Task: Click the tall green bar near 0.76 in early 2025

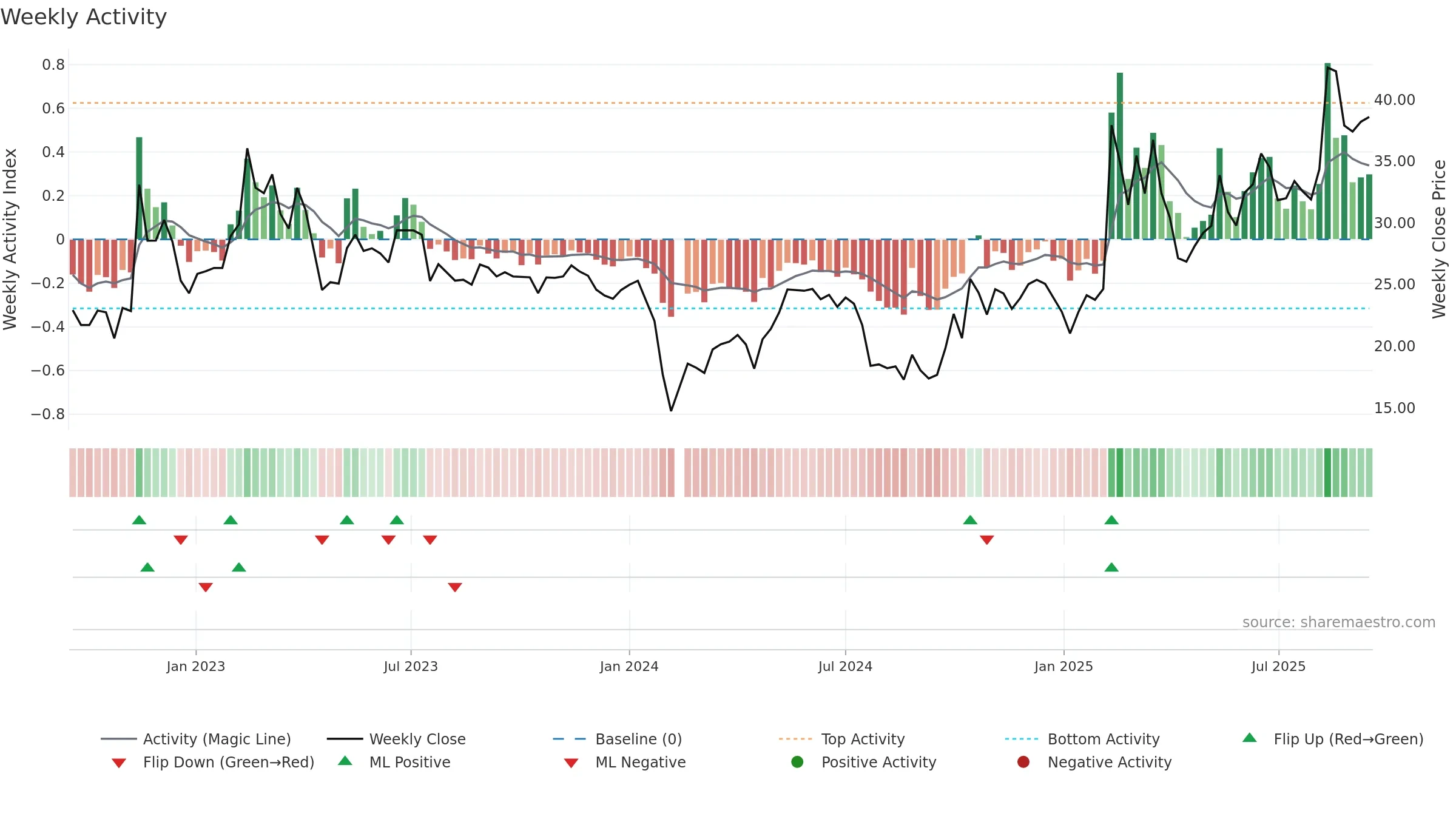Action: click(1120, 156)
